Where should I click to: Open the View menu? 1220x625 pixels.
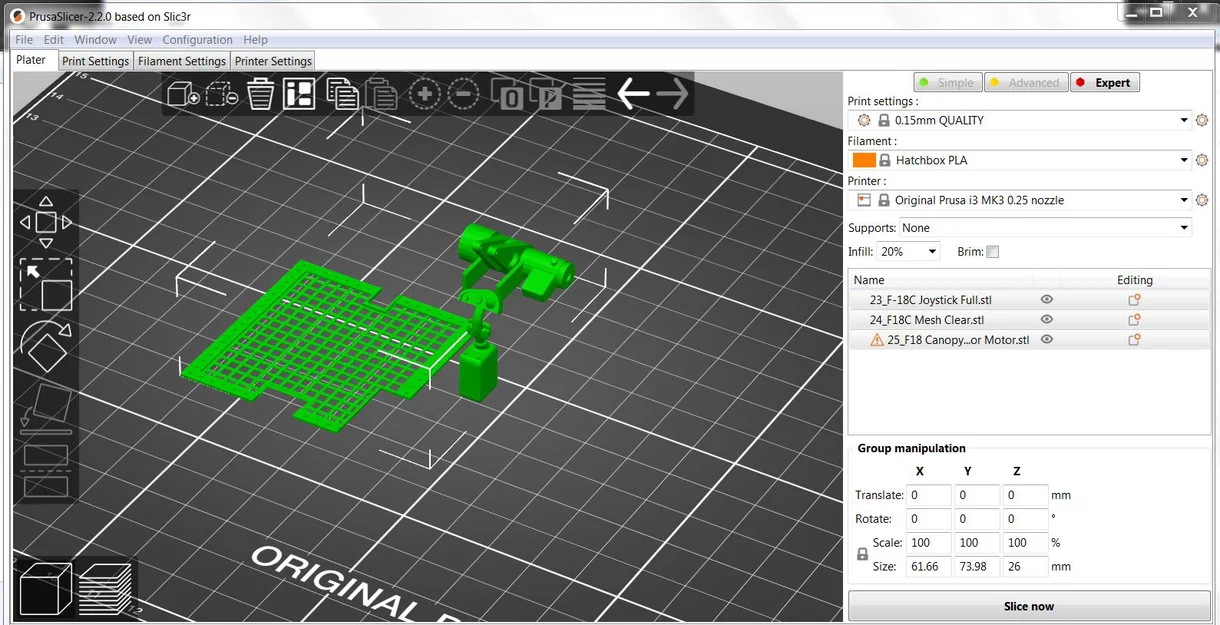pos(140,40)
